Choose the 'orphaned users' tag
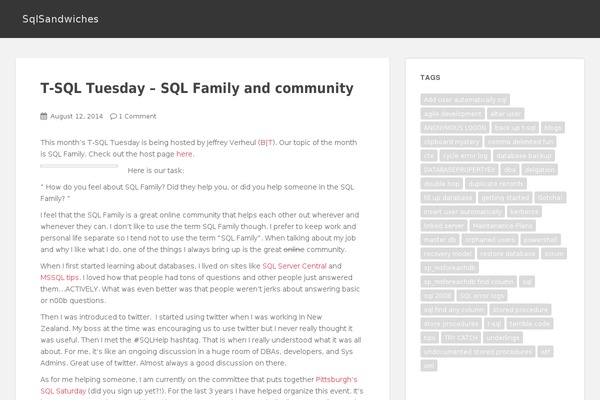Screen dimensions: 600x400 490,240
